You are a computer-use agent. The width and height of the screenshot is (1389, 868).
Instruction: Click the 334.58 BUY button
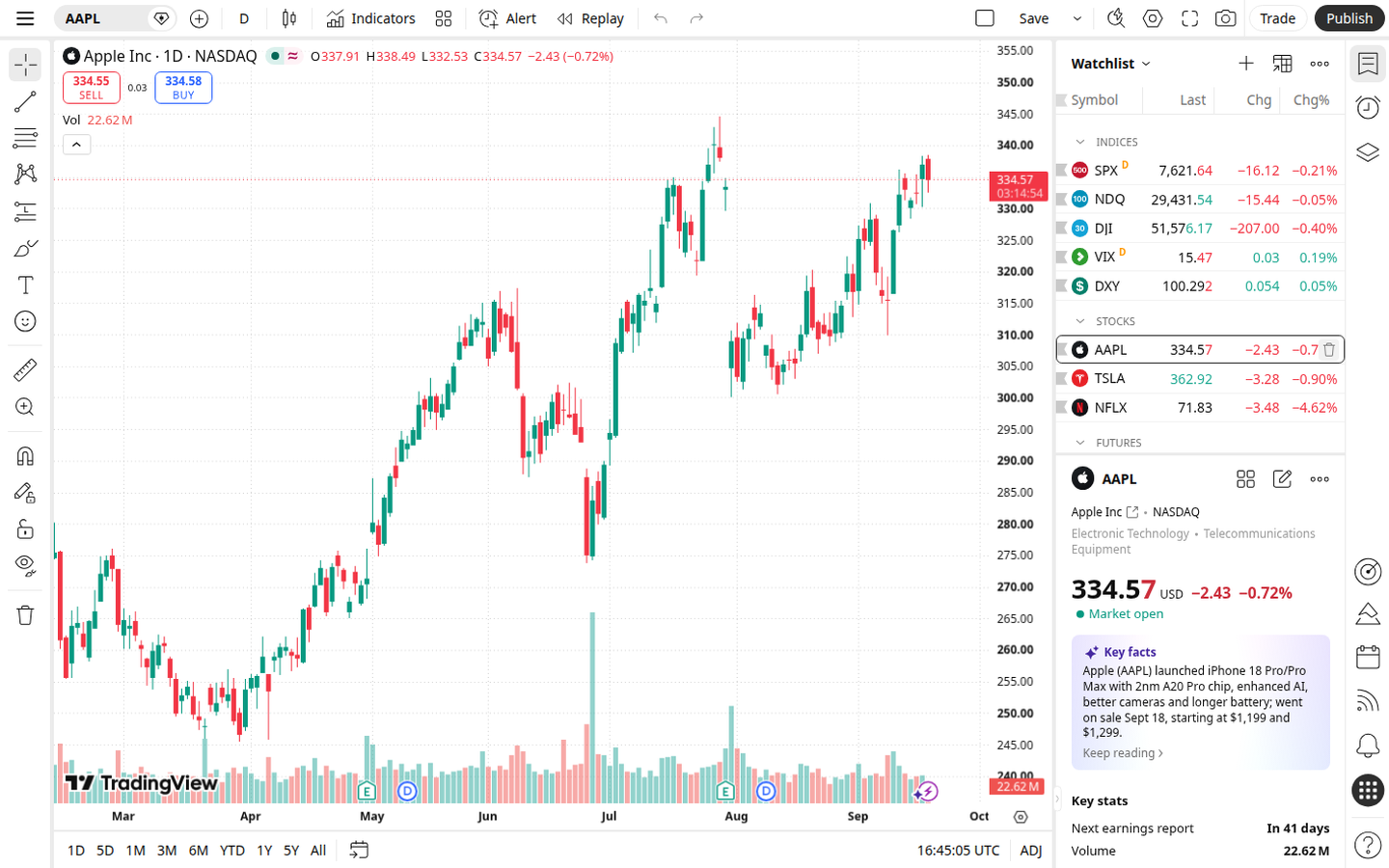coord(183,88)
